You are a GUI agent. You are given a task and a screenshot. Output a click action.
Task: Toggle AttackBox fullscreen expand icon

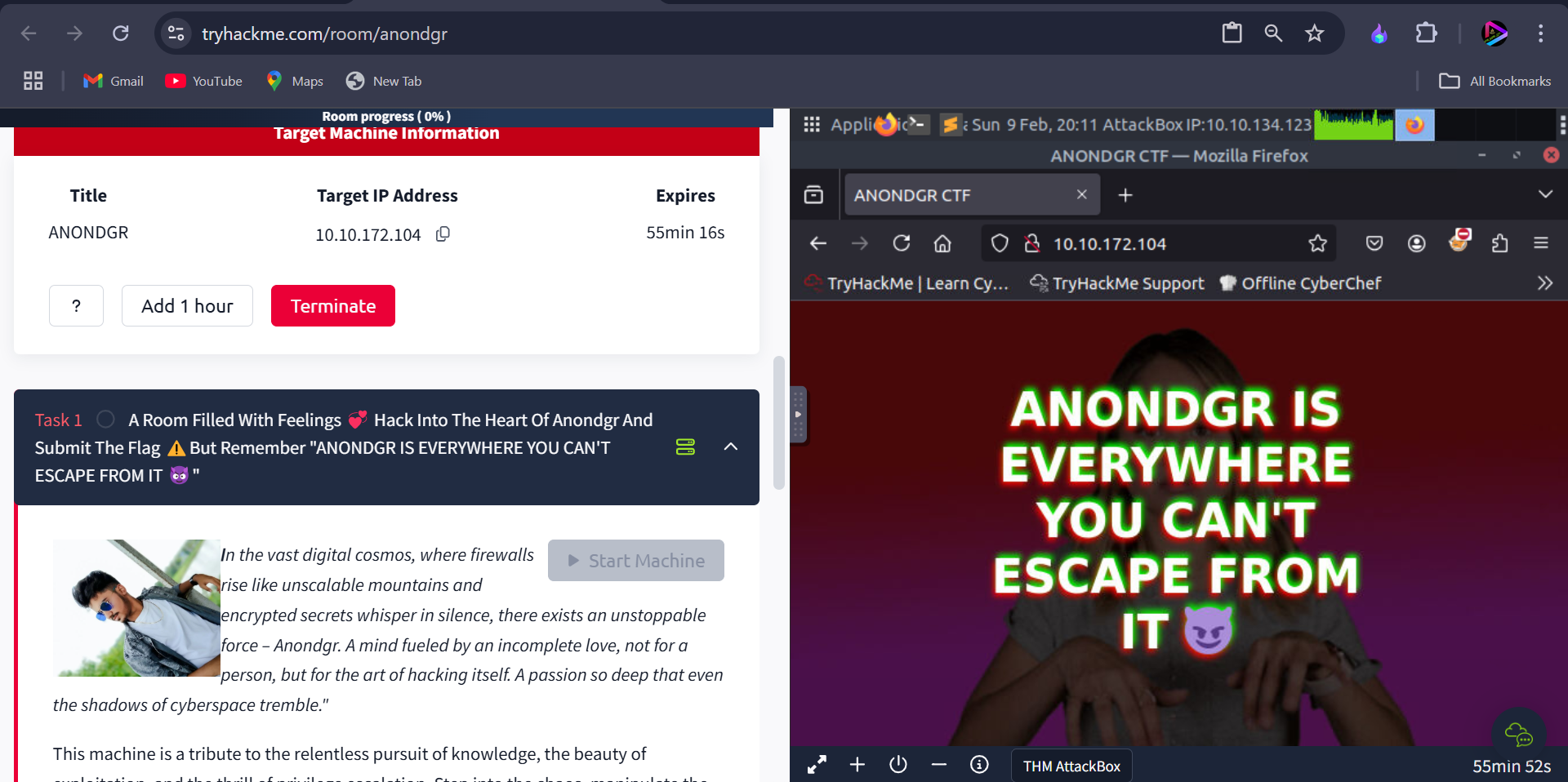pos(817,765)
